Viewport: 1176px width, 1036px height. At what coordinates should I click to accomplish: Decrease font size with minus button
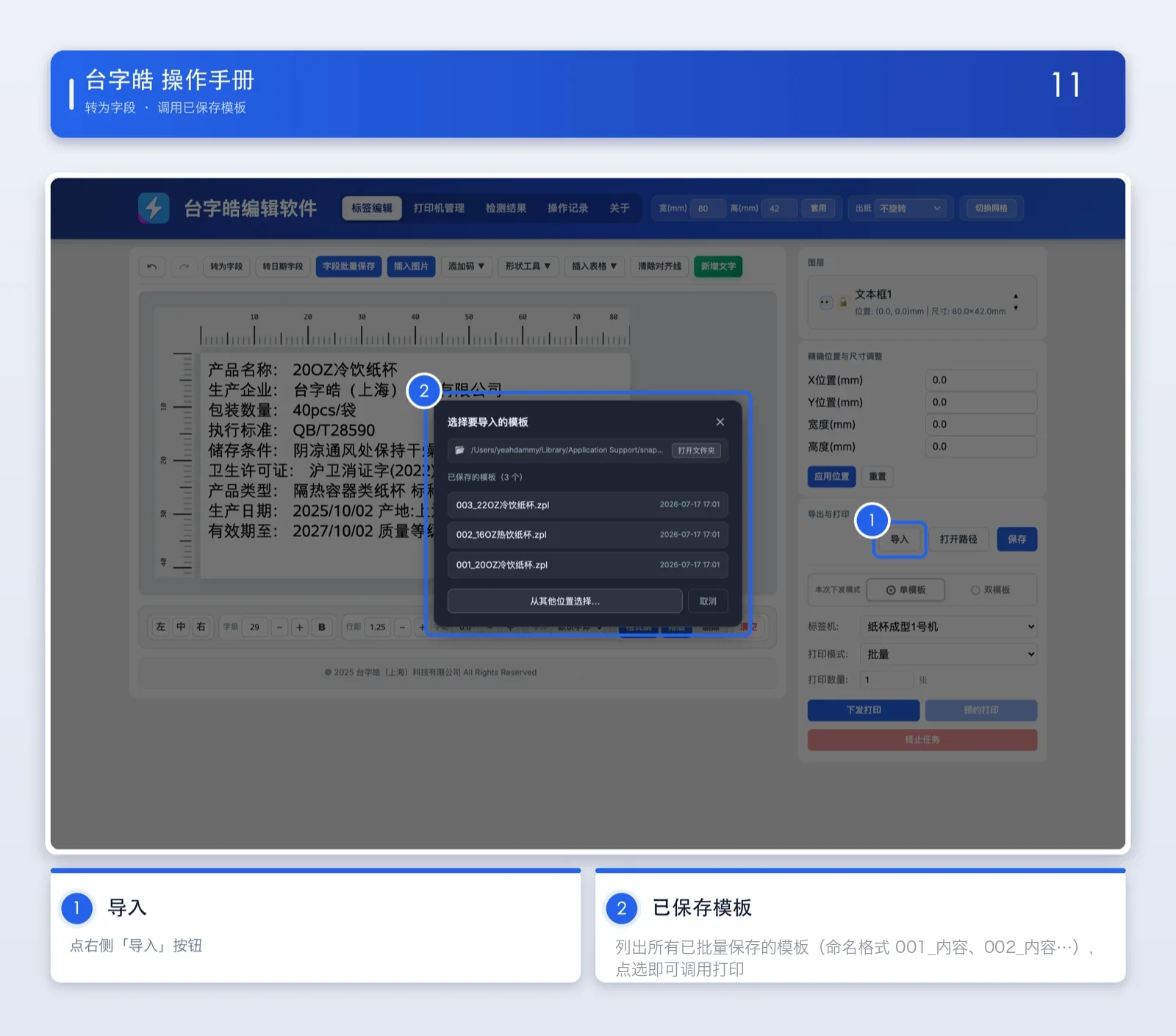tap(279, 627)
